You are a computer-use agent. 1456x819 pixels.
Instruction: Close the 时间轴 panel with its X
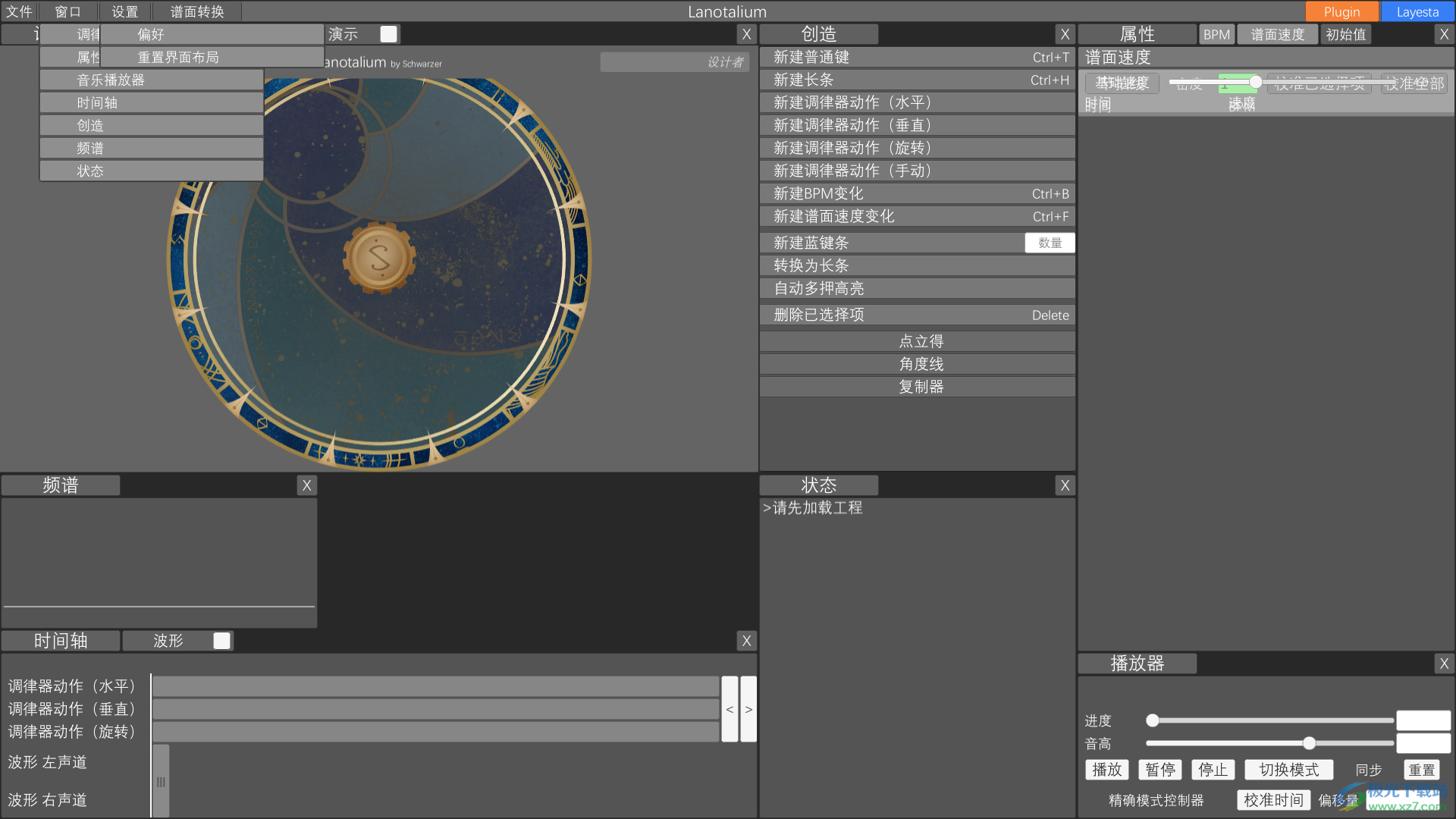pyautogui.click(x=746, y=641)
